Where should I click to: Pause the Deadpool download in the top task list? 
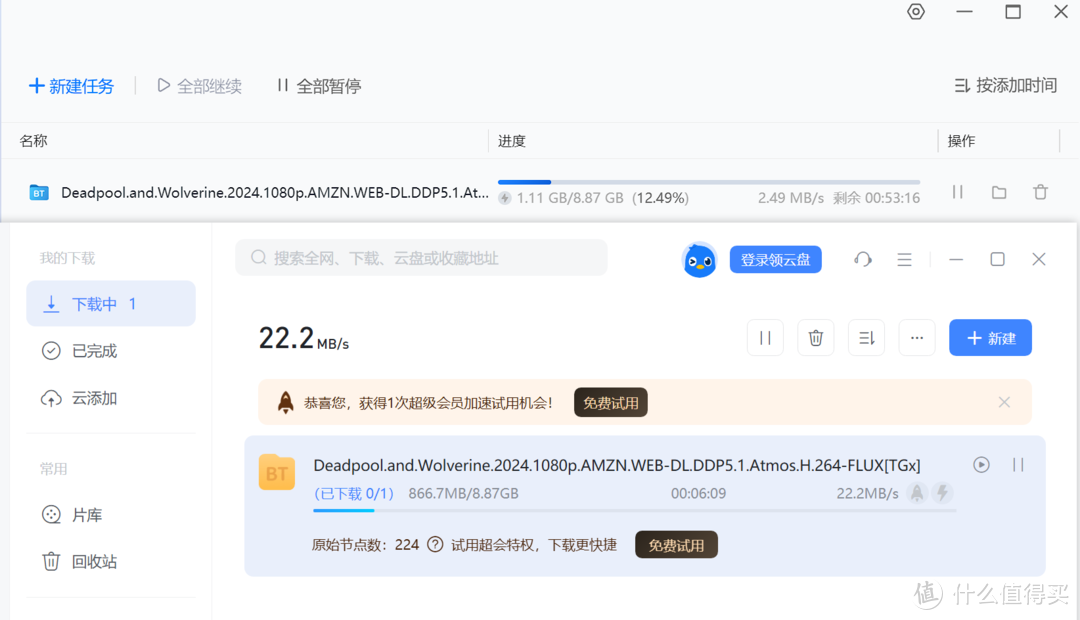click(957, 192)
